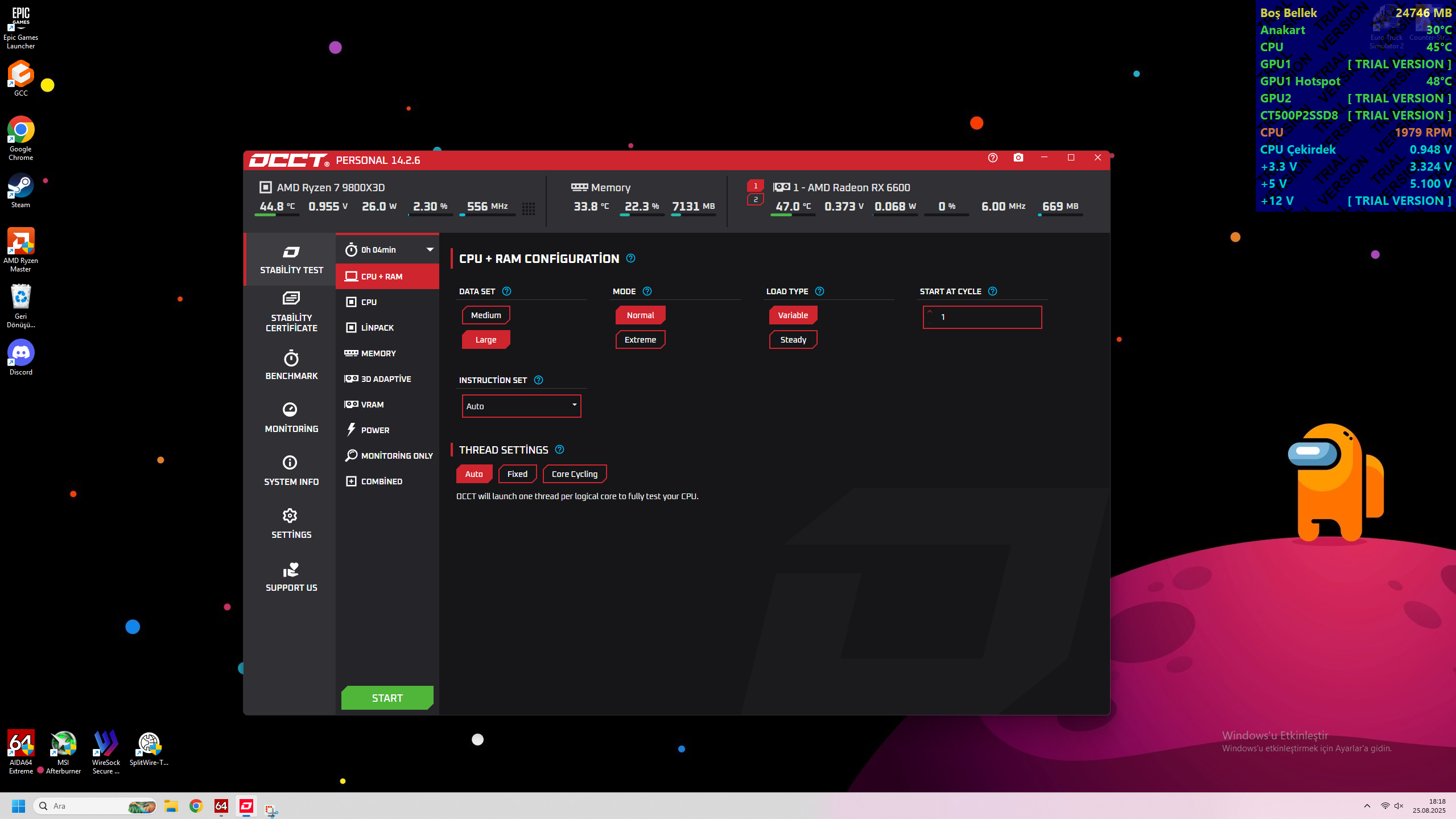Select the Monitoring Only option
This screenshot has height=819, width=1456.
pyautogui.click(x=387, y=456)
